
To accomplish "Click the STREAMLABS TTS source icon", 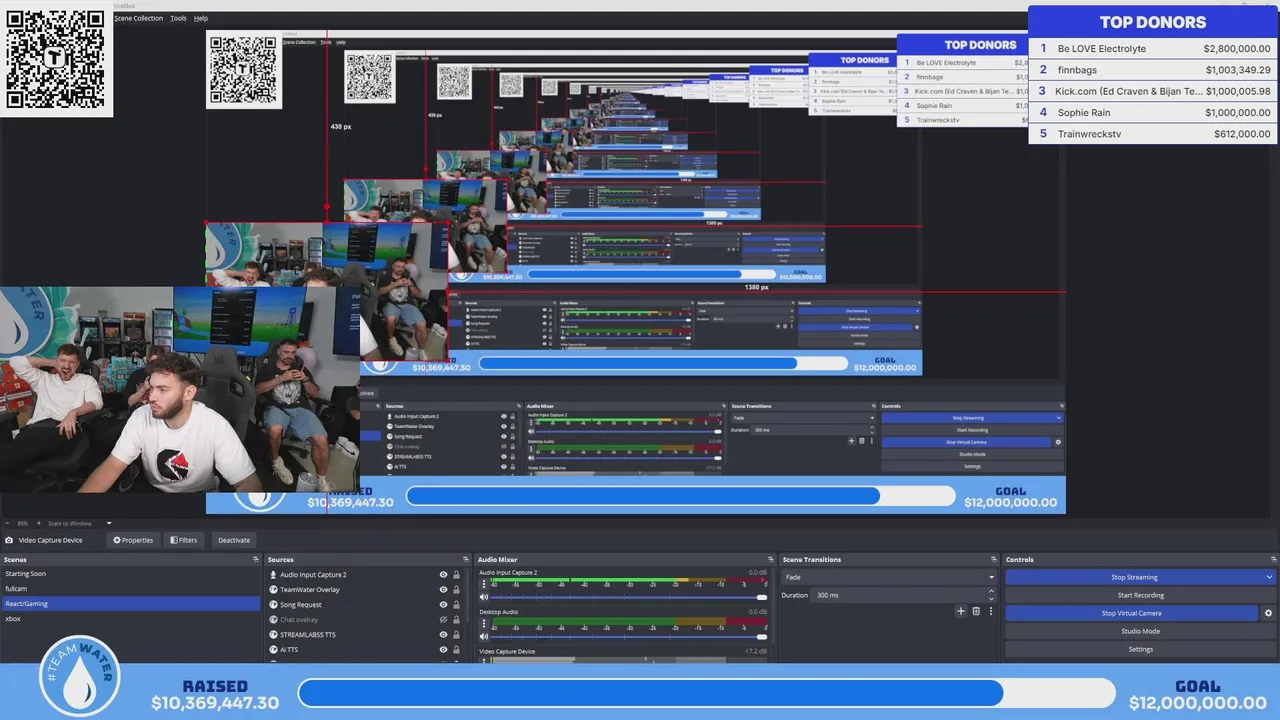I will pos(273,635).
